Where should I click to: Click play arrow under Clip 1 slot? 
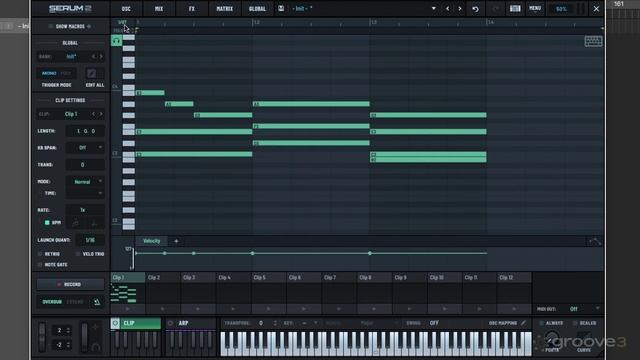pos(127,309)
